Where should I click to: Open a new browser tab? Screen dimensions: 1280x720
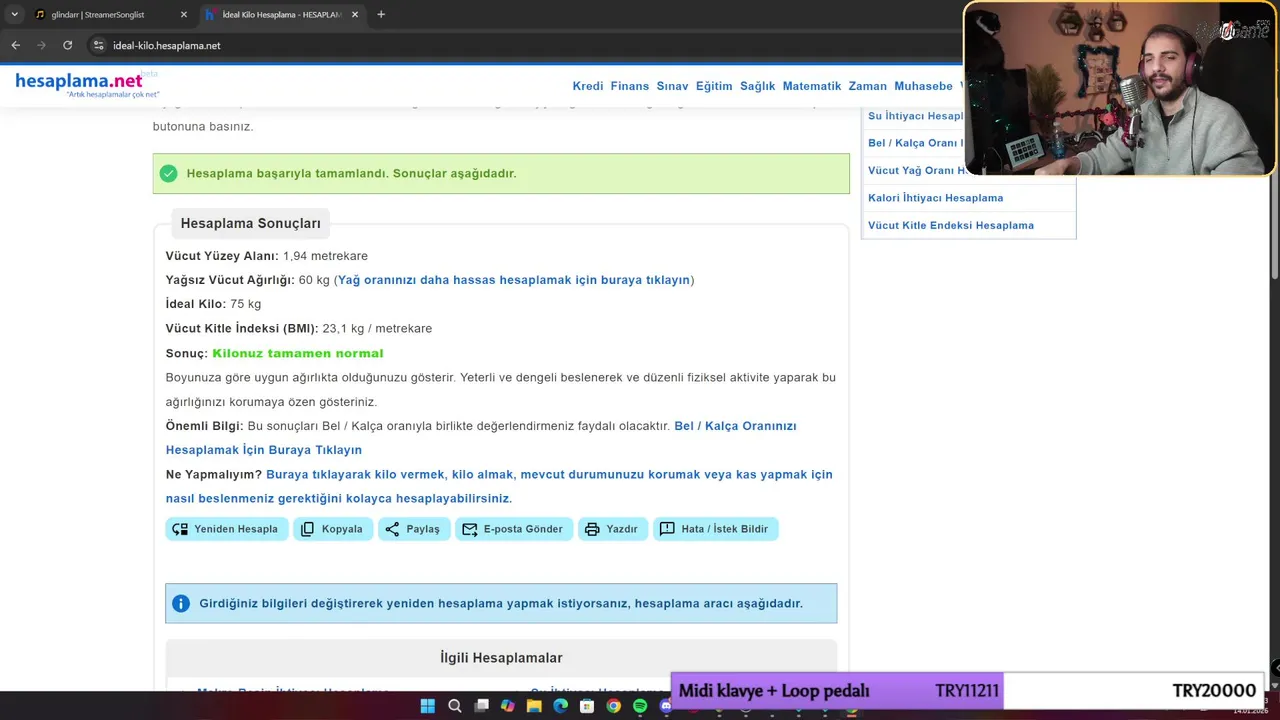pos(381,14)
